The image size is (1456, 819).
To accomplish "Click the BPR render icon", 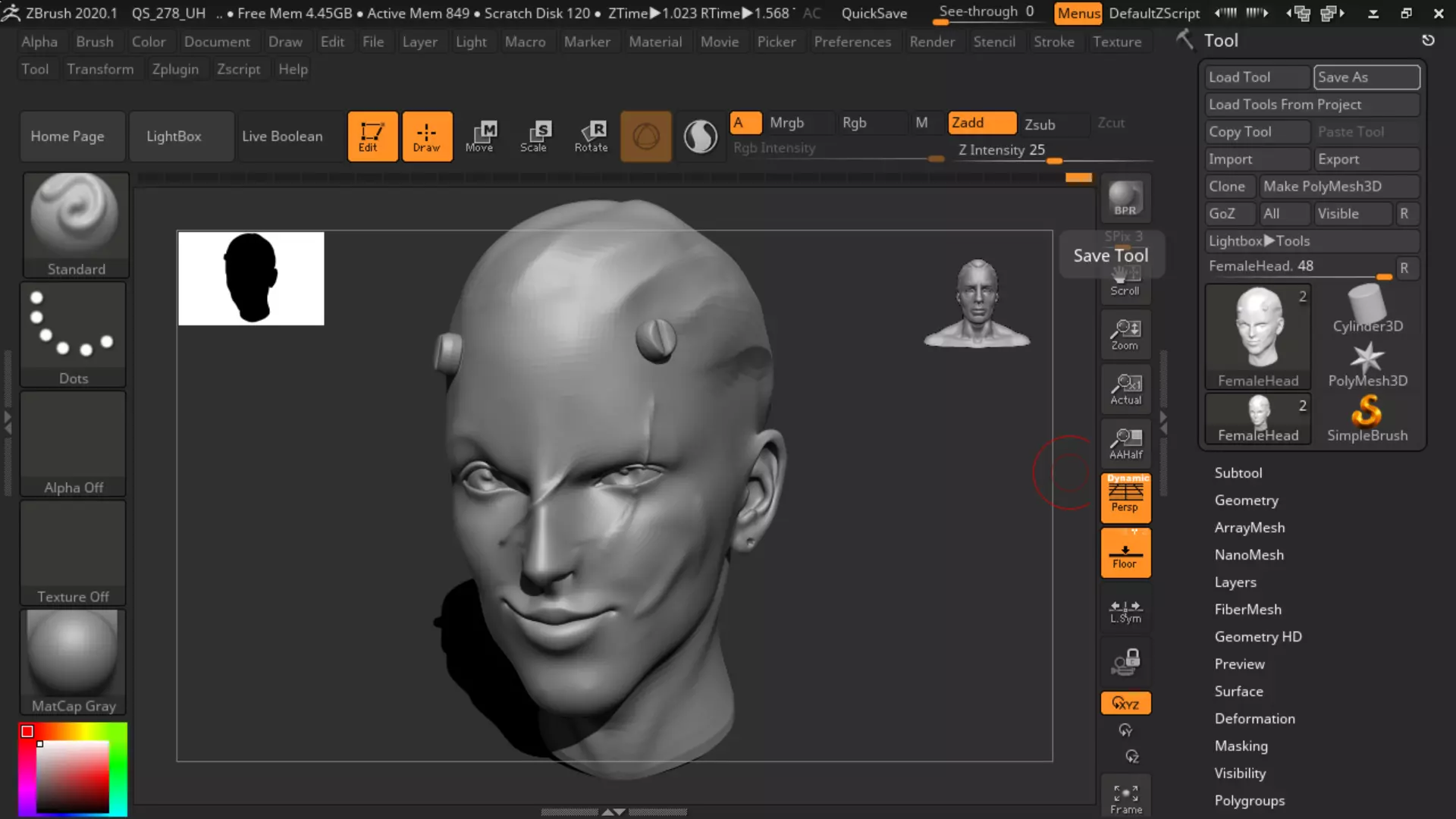I will (x=1125, y=199).
